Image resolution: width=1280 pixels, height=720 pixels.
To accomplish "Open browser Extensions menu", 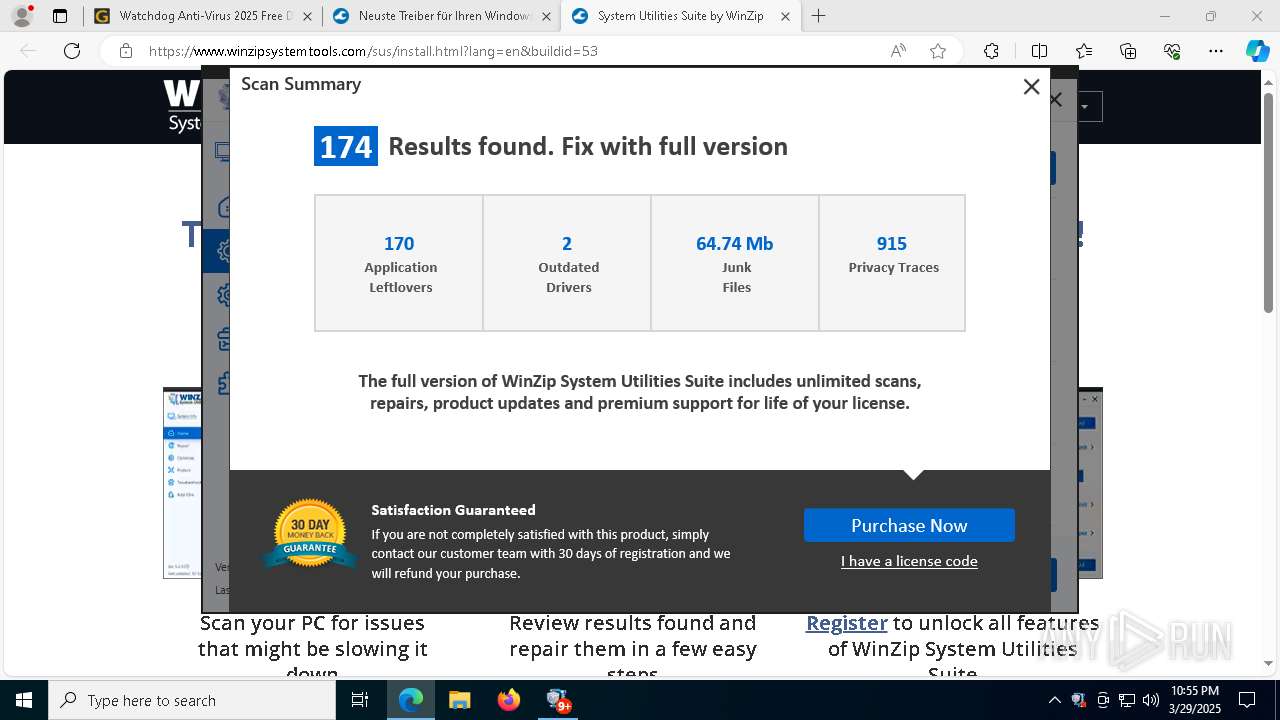I will point(991,51).
